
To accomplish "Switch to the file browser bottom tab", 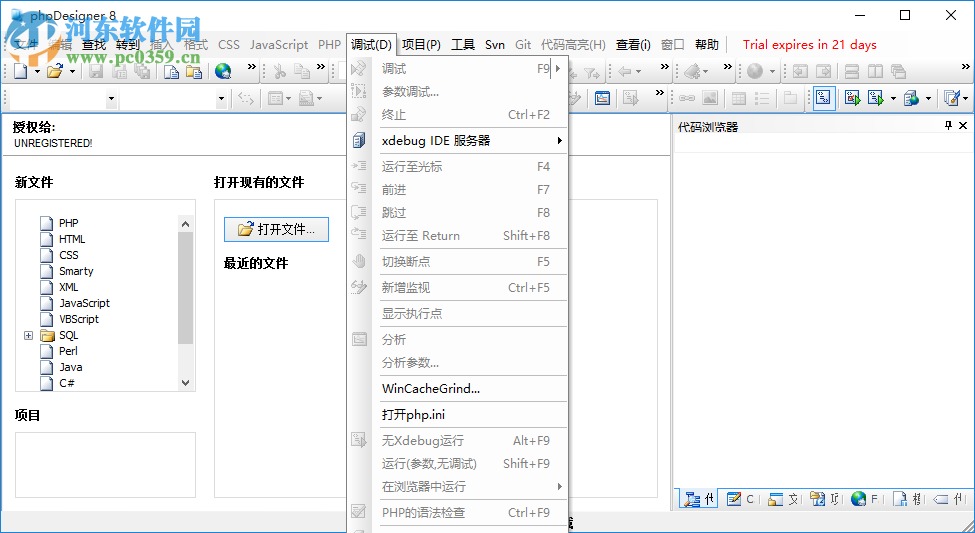I will point(782,499).
